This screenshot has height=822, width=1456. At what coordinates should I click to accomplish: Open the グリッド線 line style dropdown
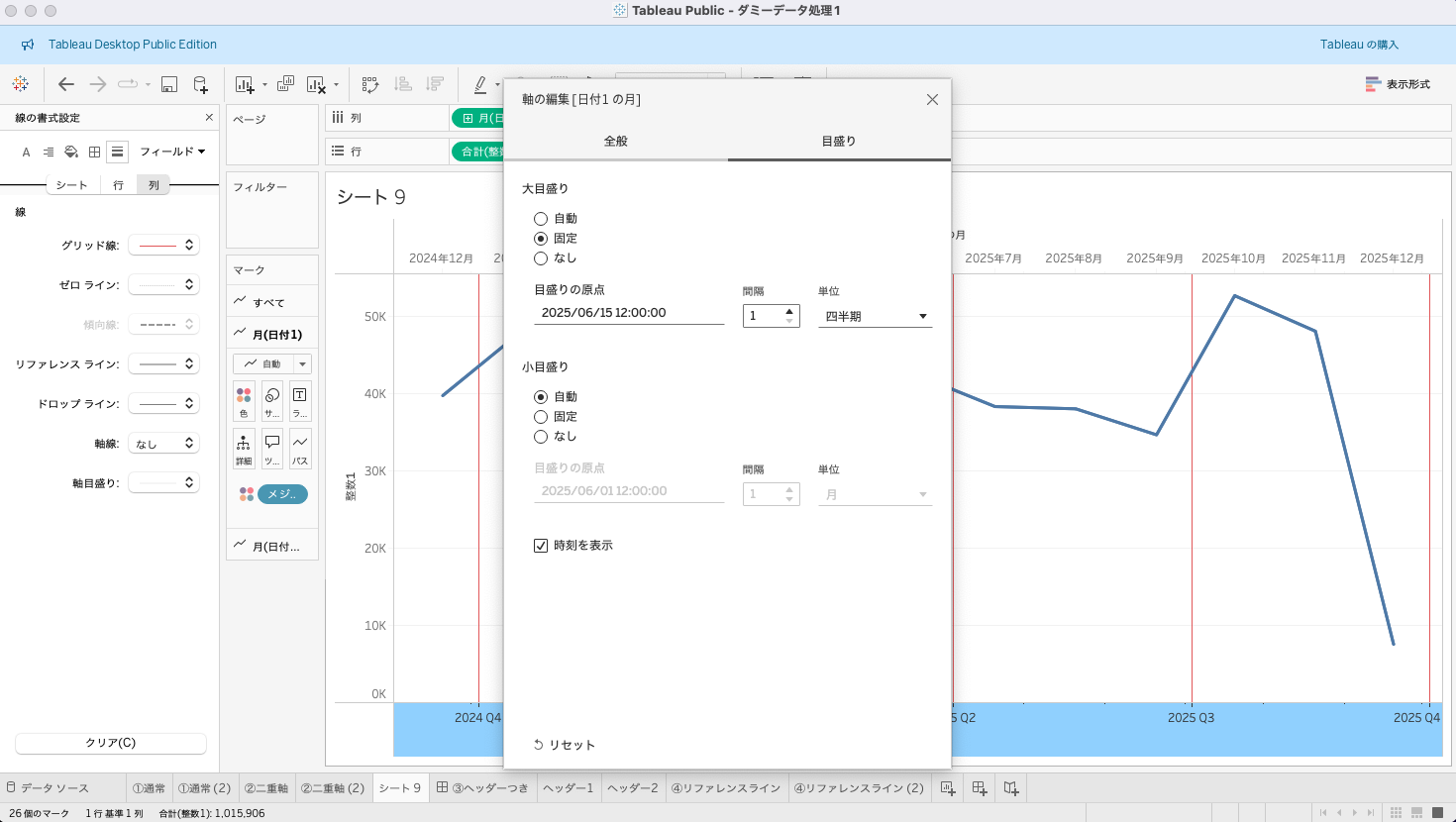click(164, 245)
